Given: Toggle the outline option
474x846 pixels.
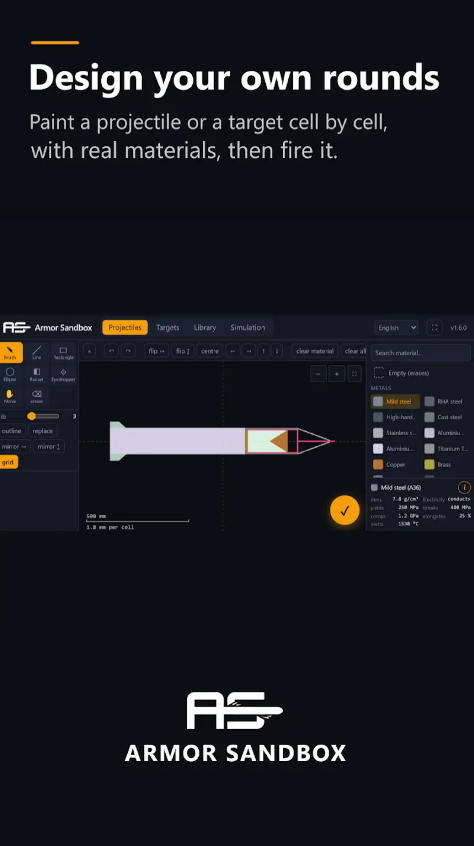Looking at the screenshot, I should tap(11, 431).
